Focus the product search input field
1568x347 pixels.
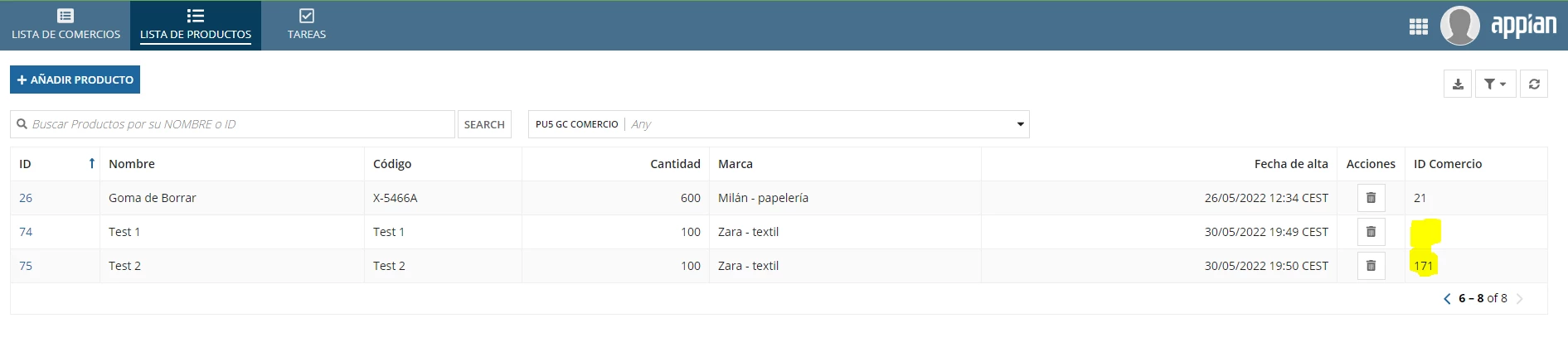(x=232, y=124)
